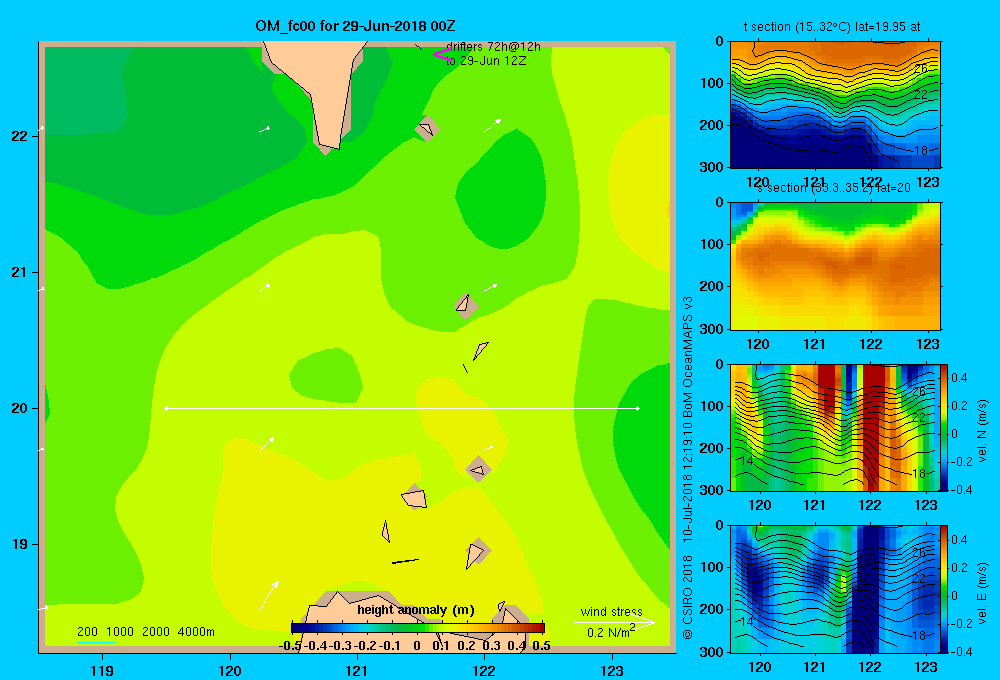Select the 'vel. N (m/s)' axis label
The width and height of the screenshot is (1000, 680).
click(x=983, y=431)
